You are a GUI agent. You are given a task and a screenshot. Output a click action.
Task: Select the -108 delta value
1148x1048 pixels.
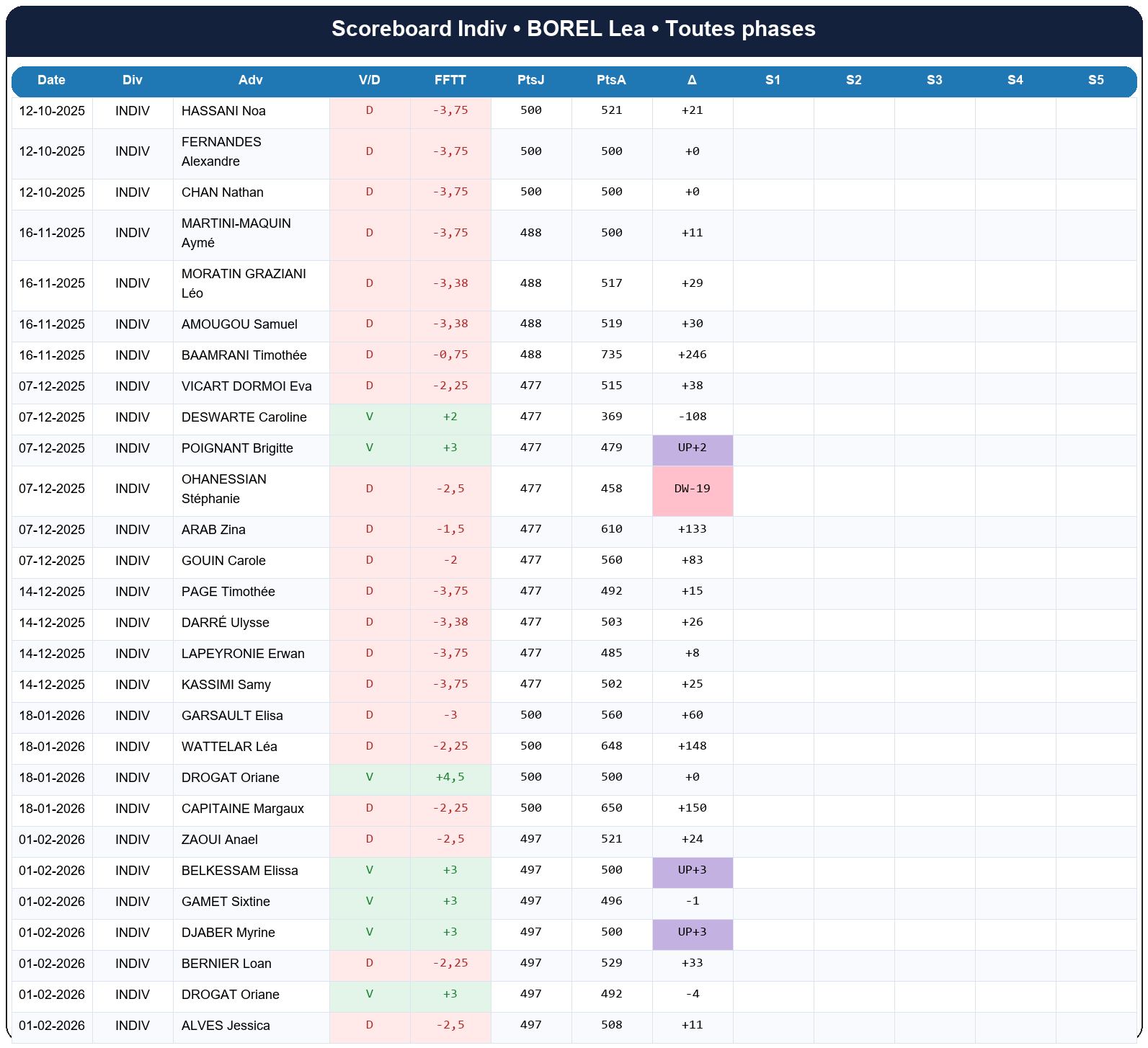coord(692,417)
